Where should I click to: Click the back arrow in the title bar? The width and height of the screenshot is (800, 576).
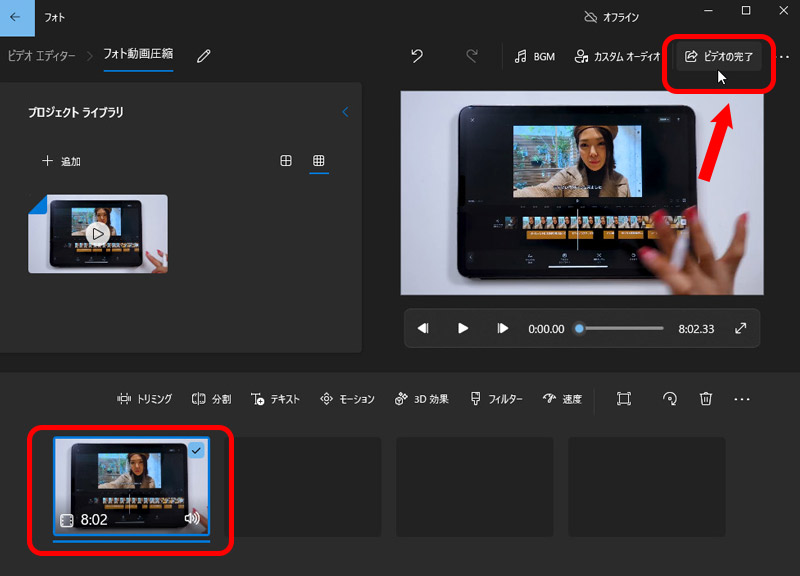coord(15,17)
